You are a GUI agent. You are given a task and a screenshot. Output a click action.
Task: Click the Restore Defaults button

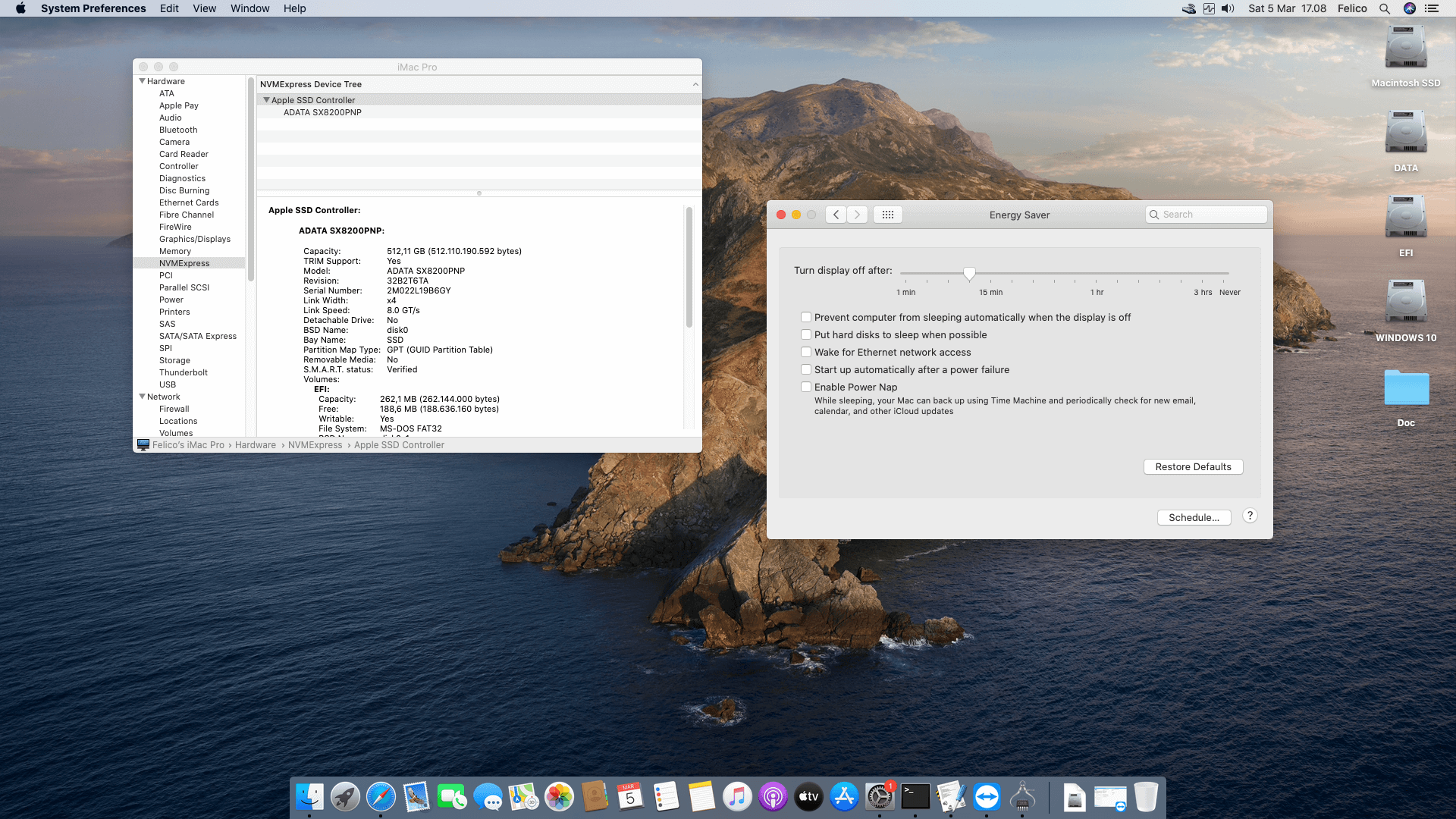1193,466
